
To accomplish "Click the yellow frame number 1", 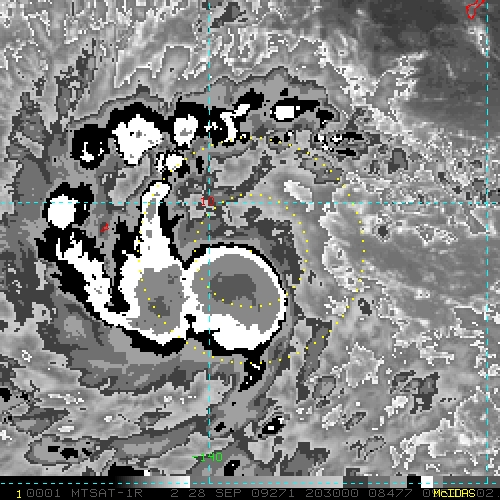I will pyautogui.click(x=19, y=494).
